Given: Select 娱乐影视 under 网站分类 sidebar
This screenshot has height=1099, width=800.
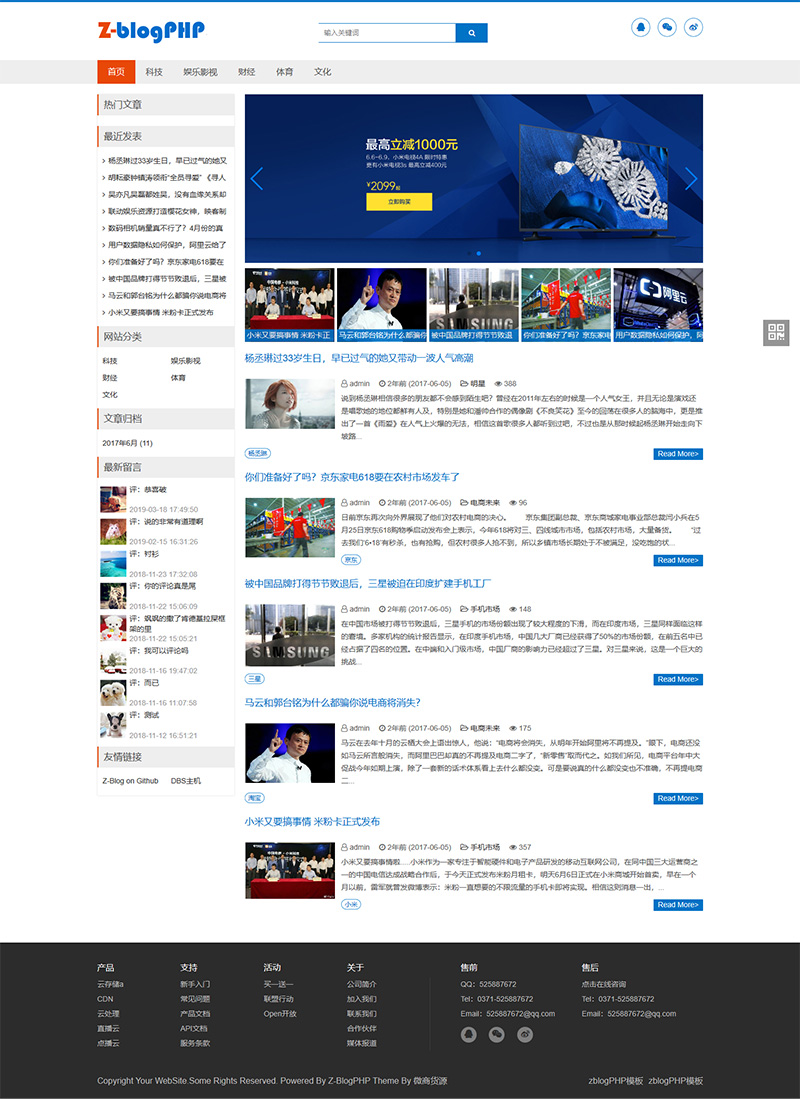Looking at the screenshot, I should point(186,361).
